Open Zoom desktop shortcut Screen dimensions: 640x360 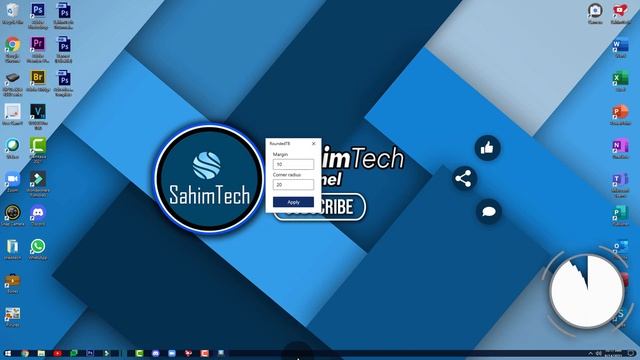[x=12, y=182]
